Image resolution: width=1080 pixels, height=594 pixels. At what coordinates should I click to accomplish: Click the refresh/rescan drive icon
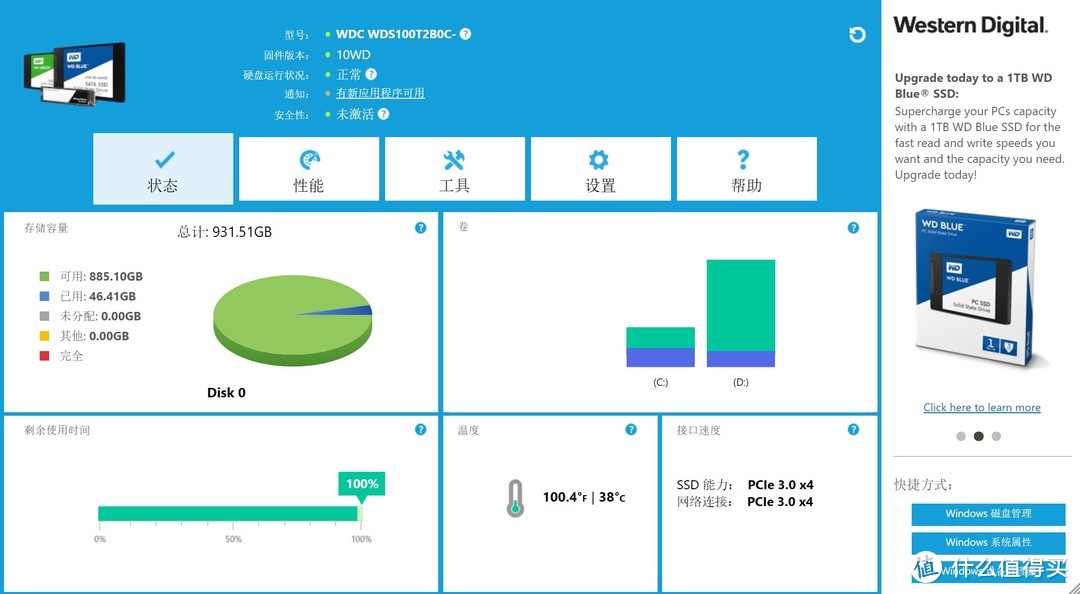coord(857,34)
